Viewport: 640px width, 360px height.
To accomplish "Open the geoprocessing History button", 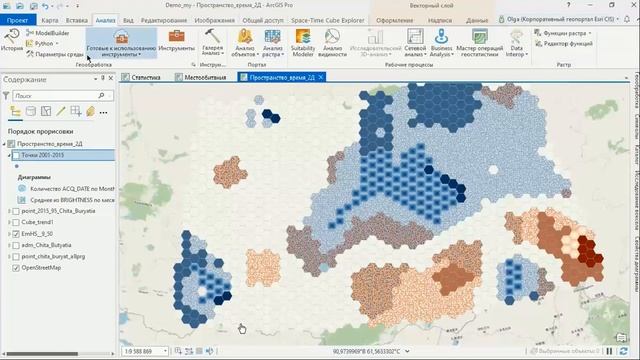I will (x=11, y=40).
